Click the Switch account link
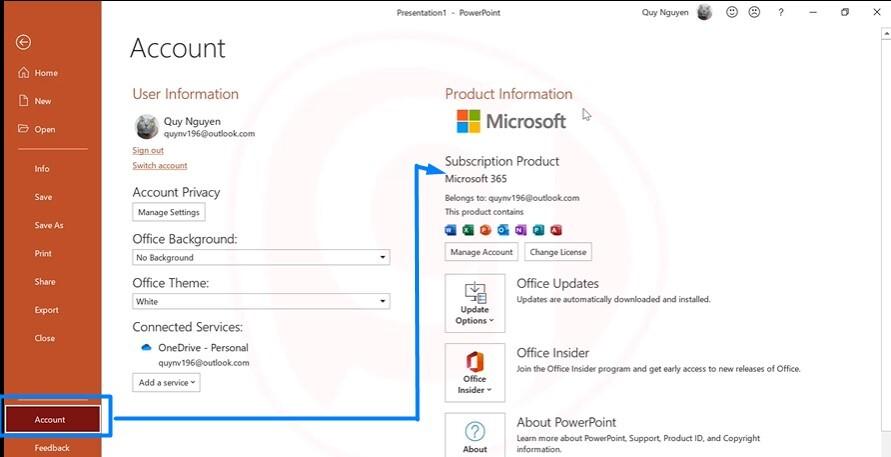This screenshot has width=891, height=457. pos(160,165)
